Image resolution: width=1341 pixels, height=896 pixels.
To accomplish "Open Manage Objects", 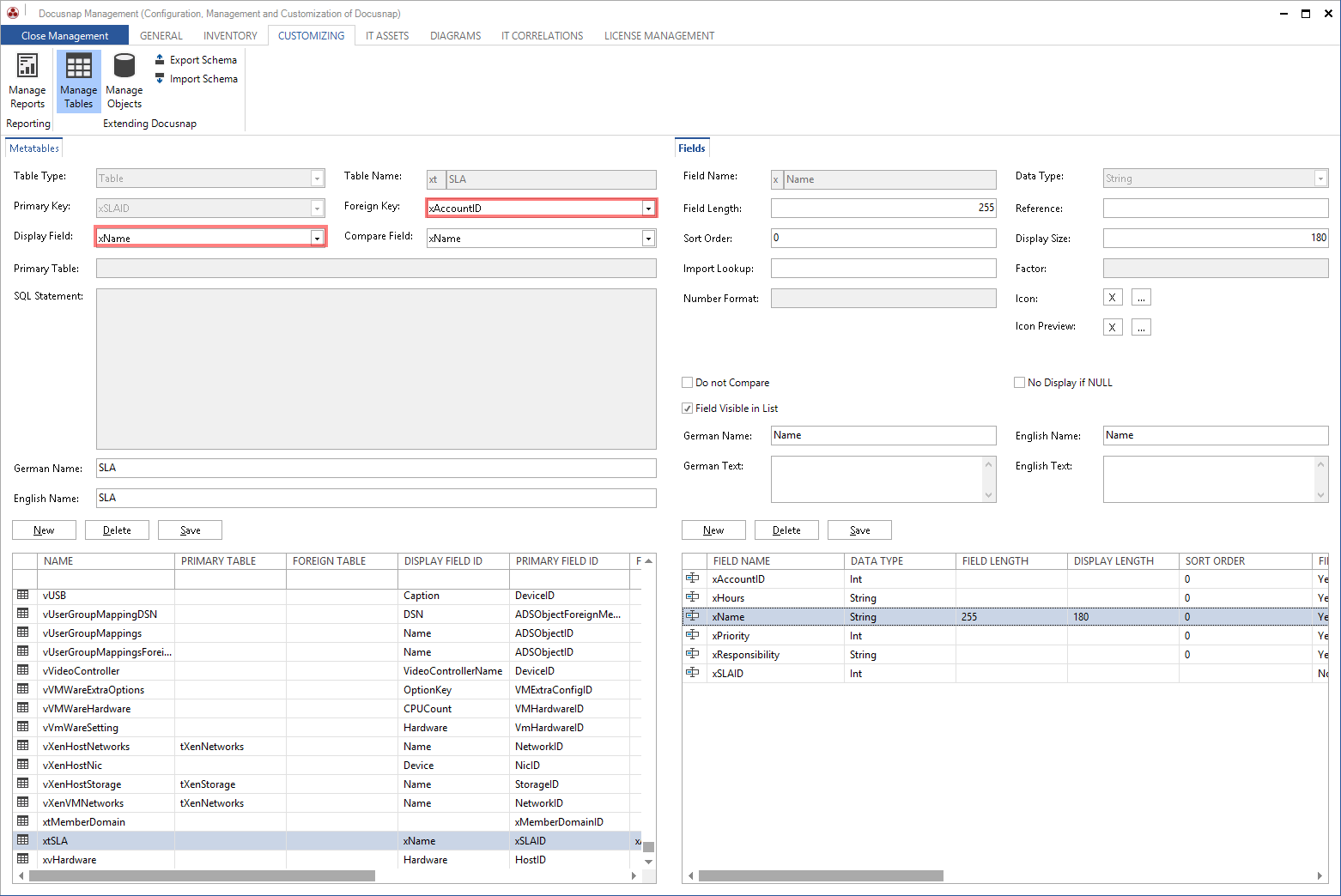I will (x=124, y=82).
